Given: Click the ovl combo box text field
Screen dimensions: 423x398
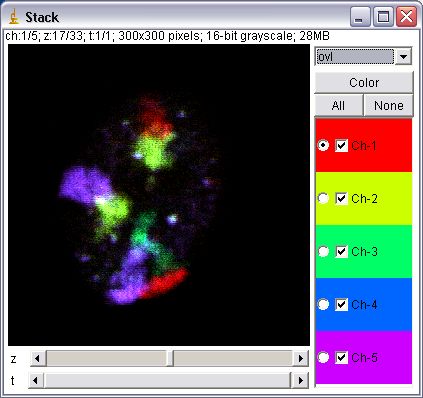Looking at the screenshot, I should coord(355,56).
